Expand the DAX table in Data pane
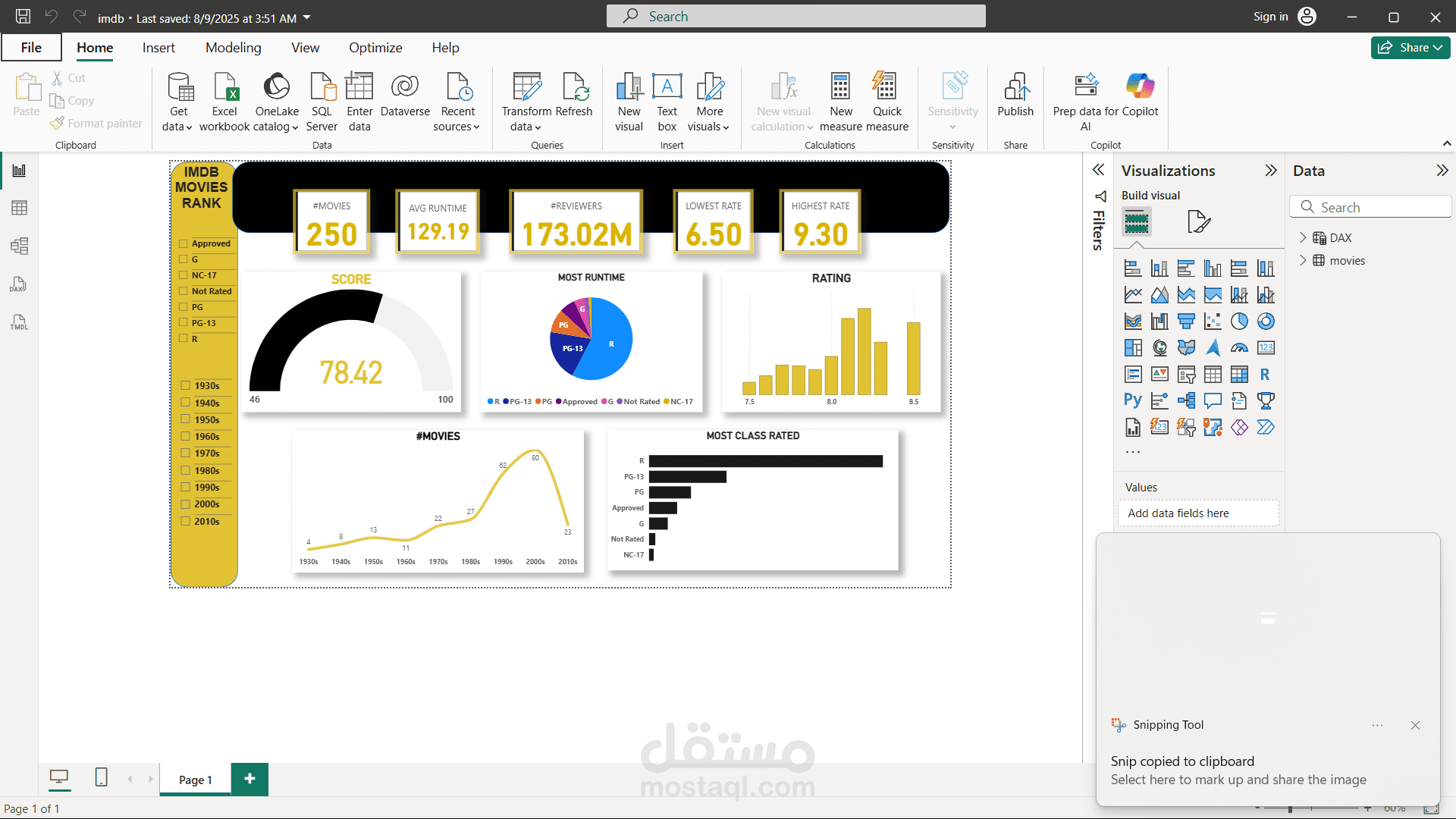 click(x=1303, y=237)
